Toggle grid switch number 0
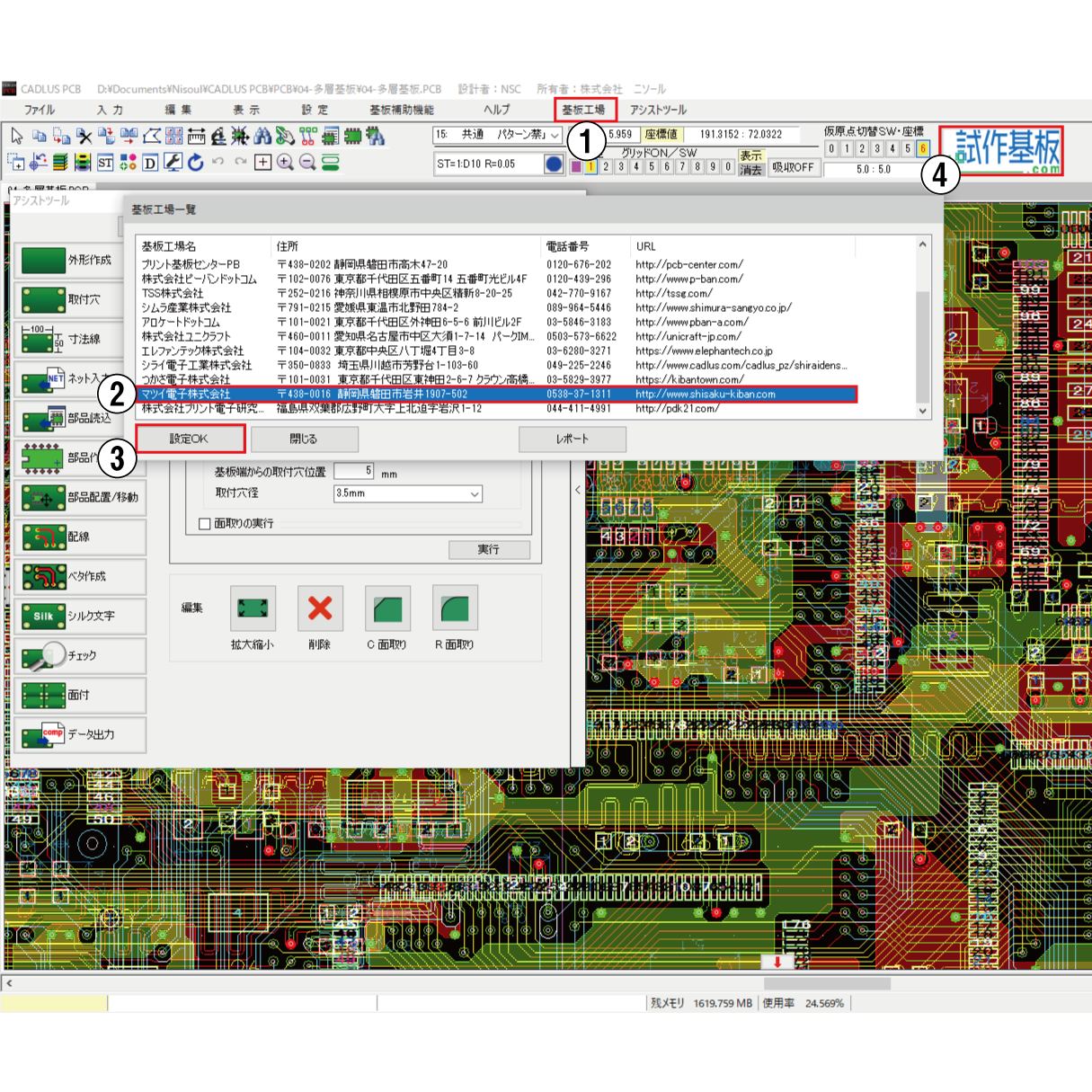1092x1092 pixels. [x=728, y=166]
